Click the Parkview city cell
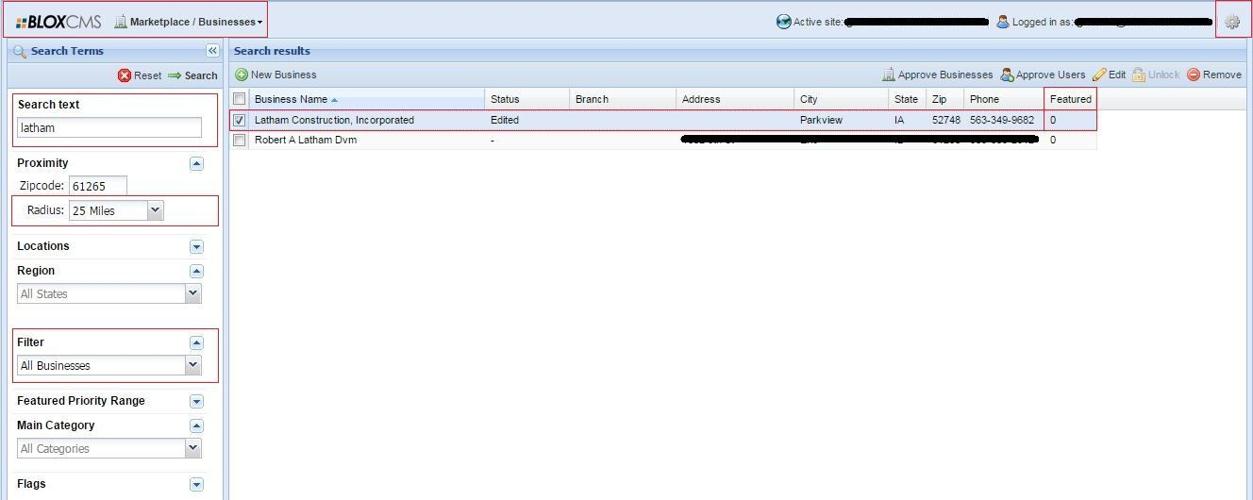 tap(822, 120)
